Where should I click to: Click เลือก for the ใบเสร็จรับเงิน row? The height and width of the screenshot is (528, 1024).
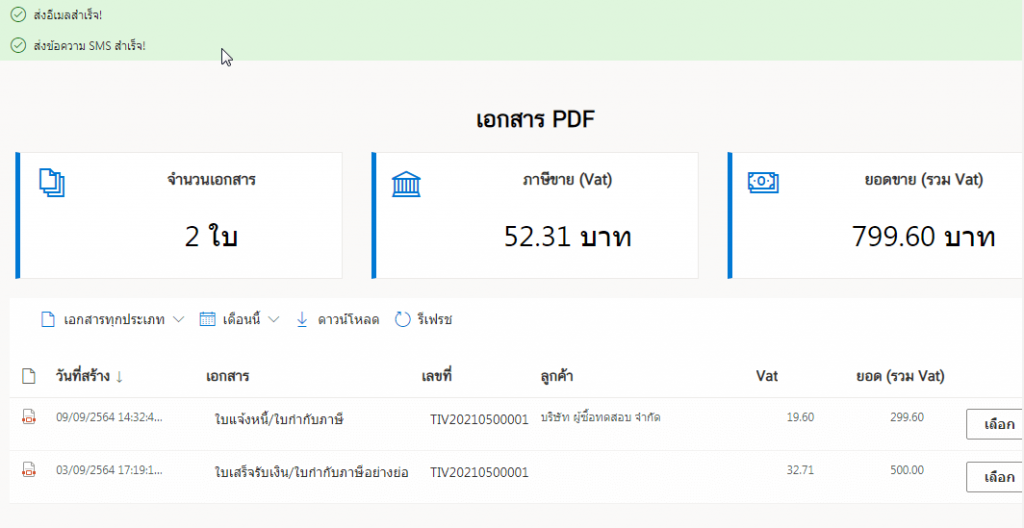point(994,477)
